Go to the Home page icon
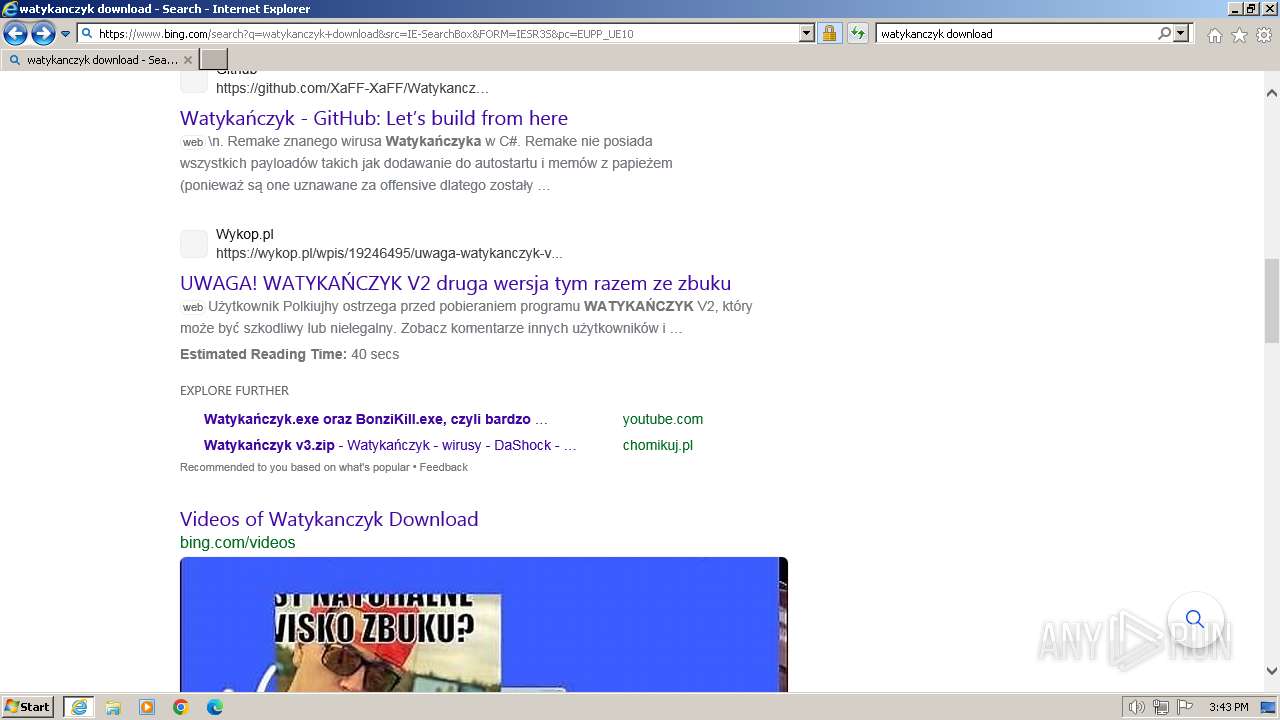 tap(1214, 35)
